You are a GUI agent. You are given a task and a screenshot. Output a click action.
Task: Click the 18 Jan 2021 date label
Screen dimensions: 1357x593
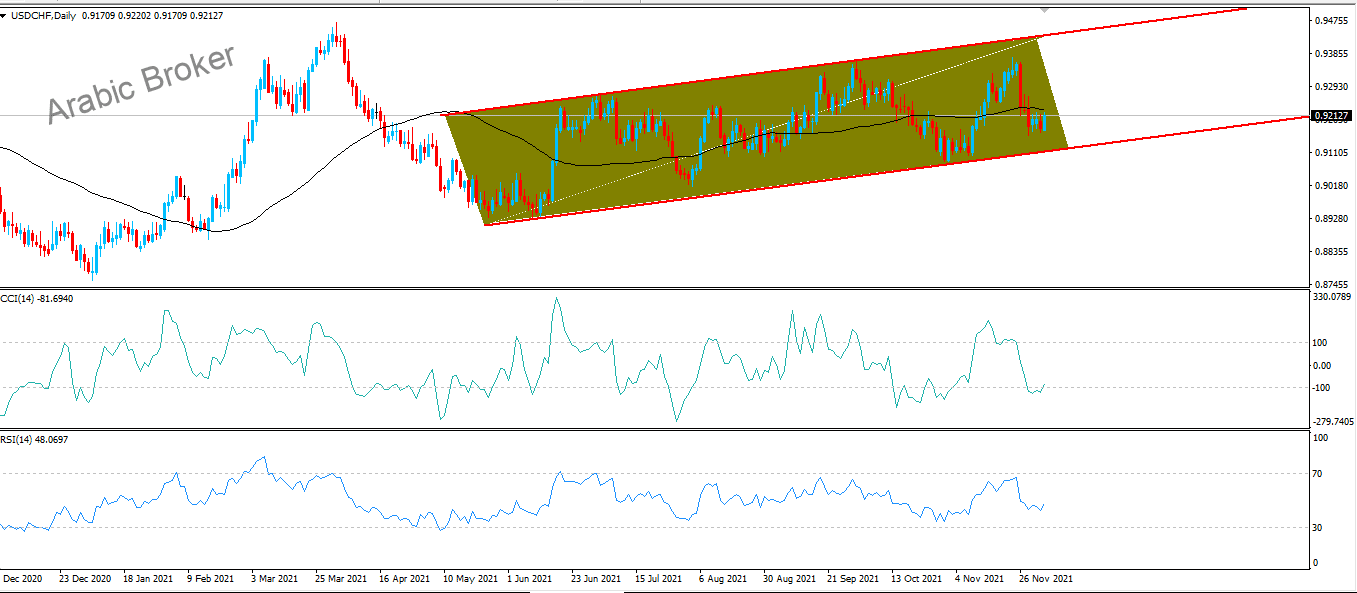click(148, 578)
